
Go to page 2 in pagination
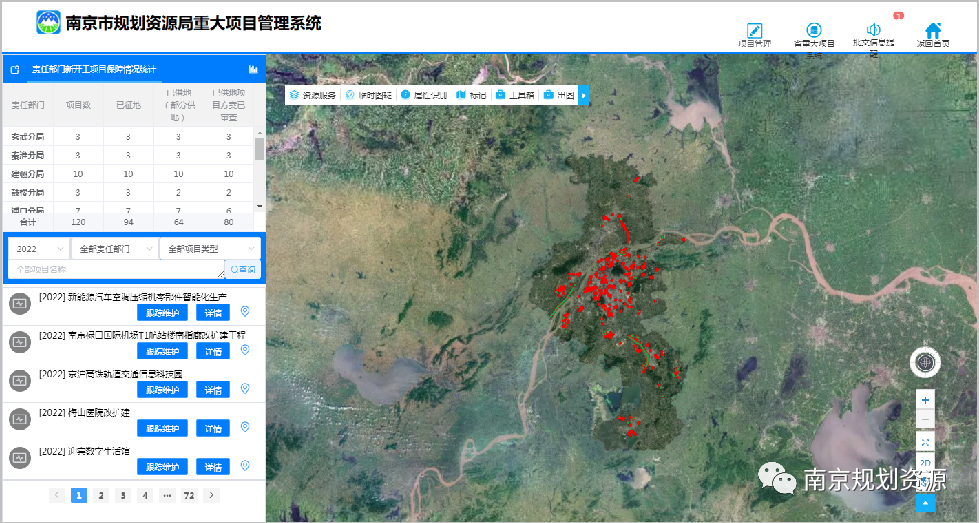(101, 496)
